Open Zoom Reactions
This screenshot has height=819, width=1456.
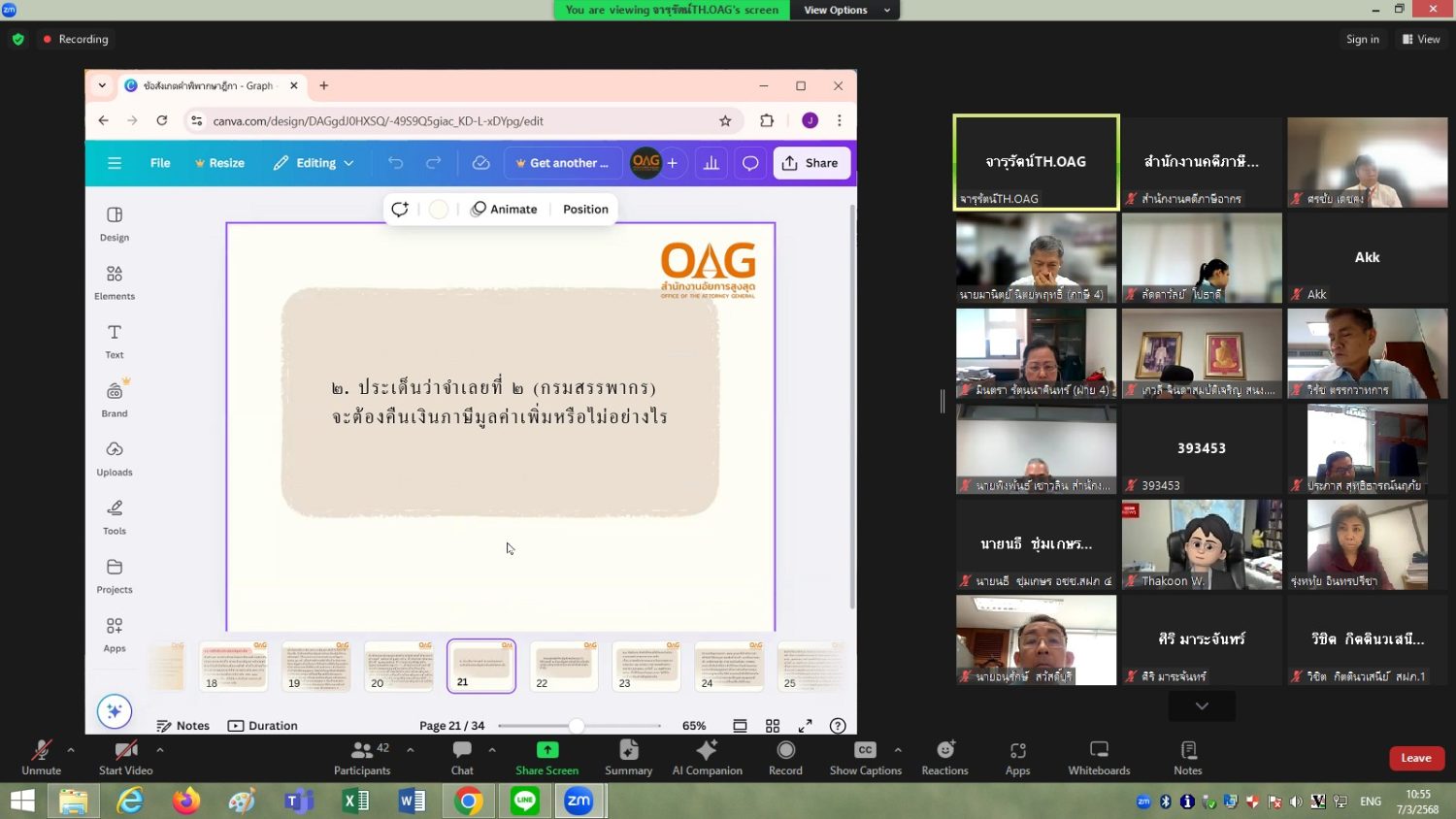click(944, 757)
